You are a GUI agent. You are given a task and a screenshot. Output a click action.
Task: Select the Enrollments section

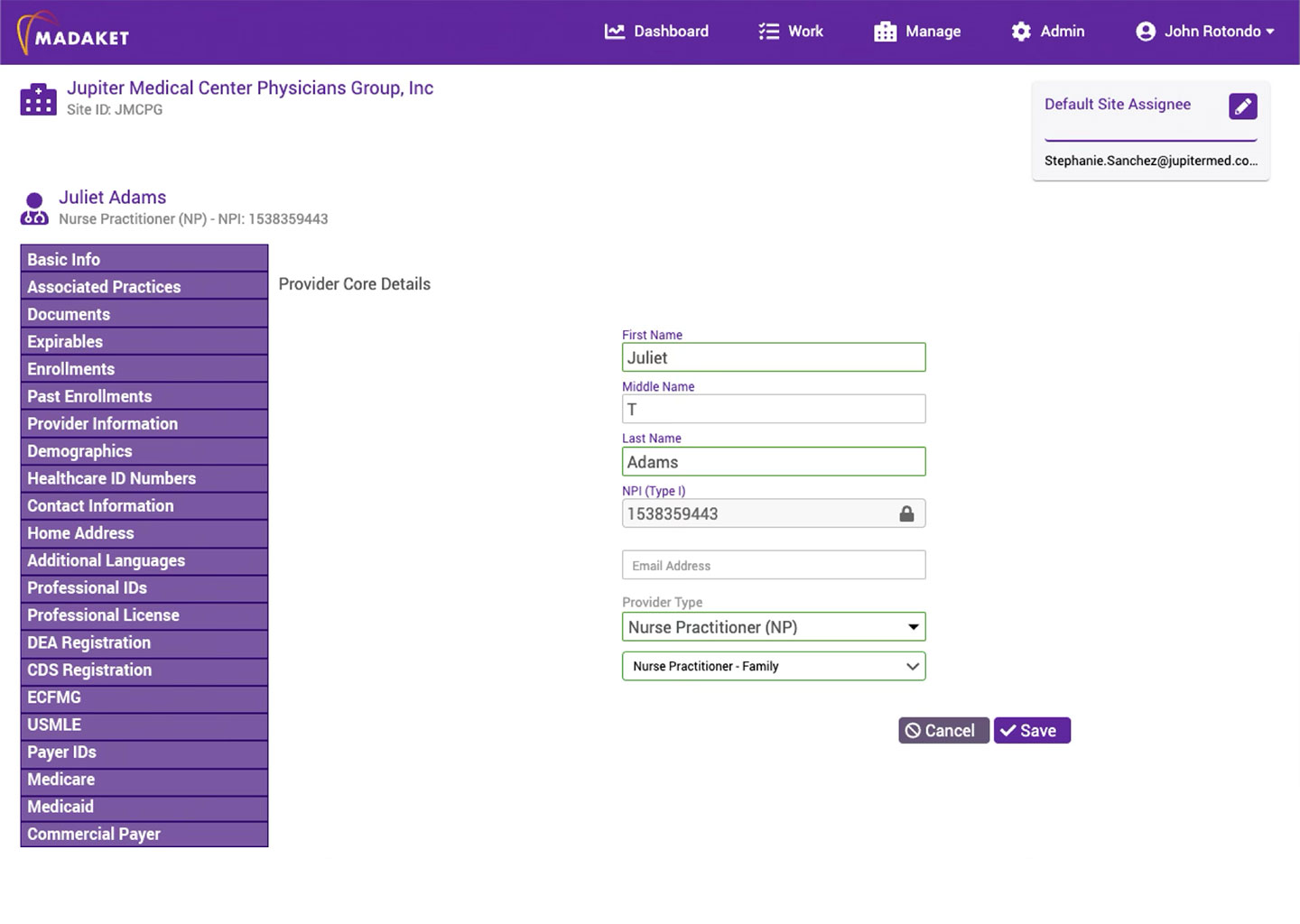click(144, 369)
